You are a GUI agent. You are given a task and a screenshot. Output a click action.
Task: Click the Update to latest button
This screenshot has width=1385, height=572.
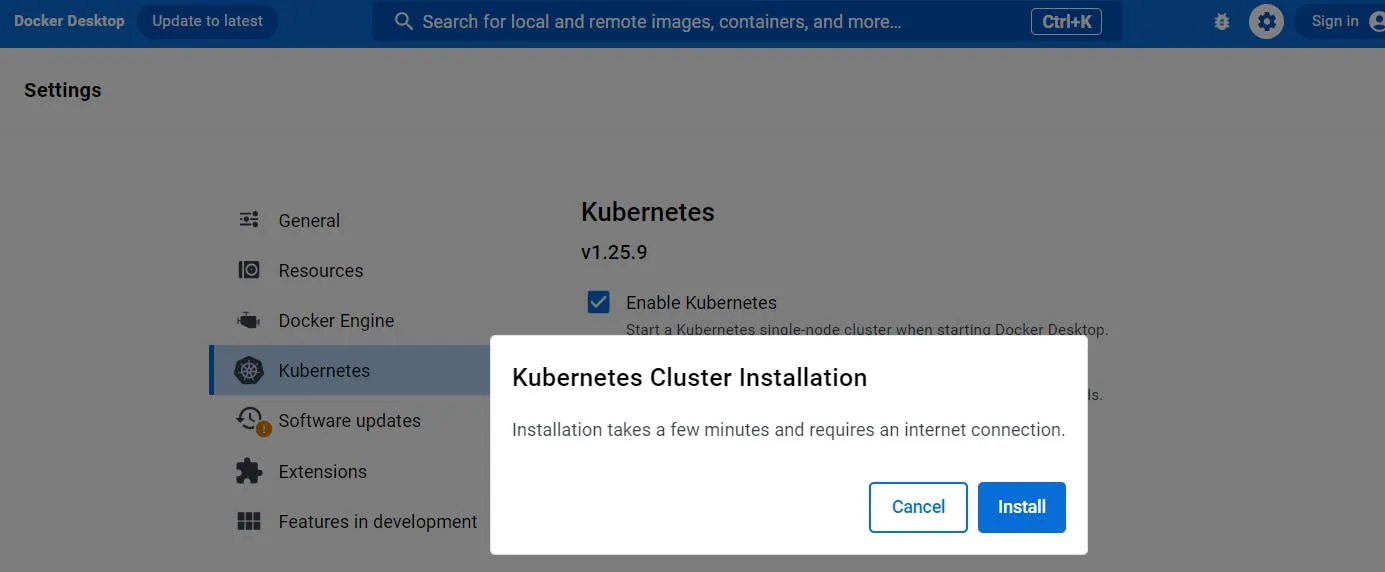click(207, 21)
